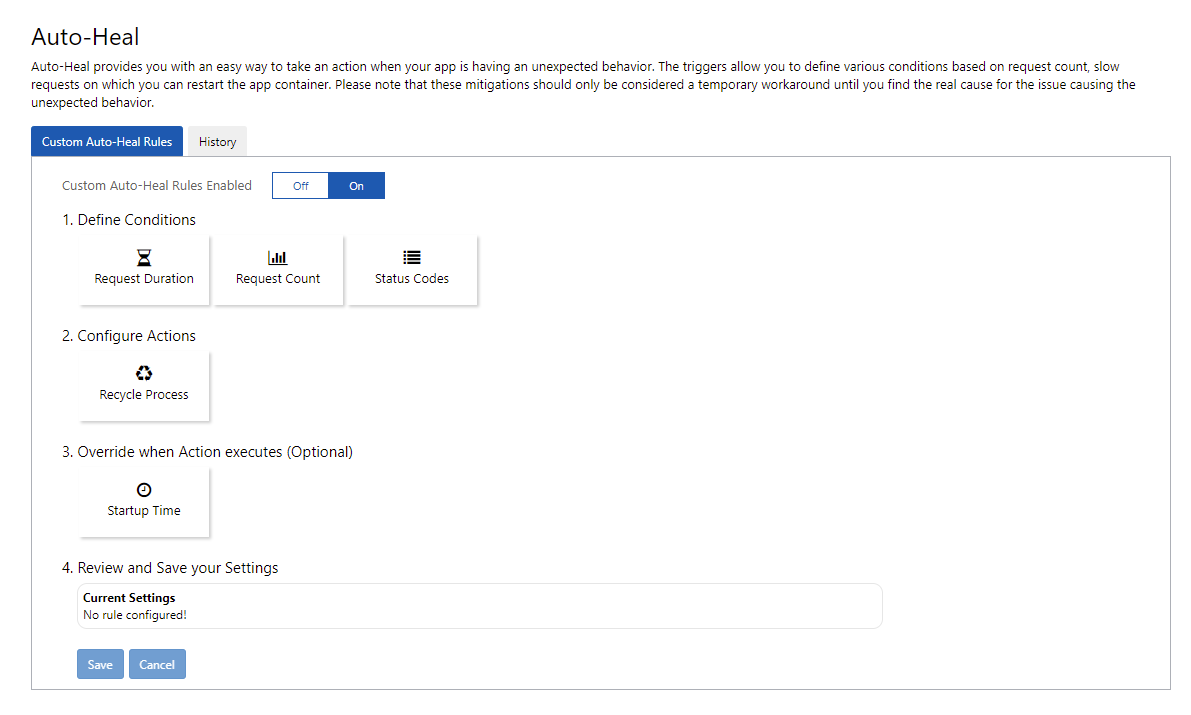
Task: Click the Cancel button
Action: coord(157,665)
